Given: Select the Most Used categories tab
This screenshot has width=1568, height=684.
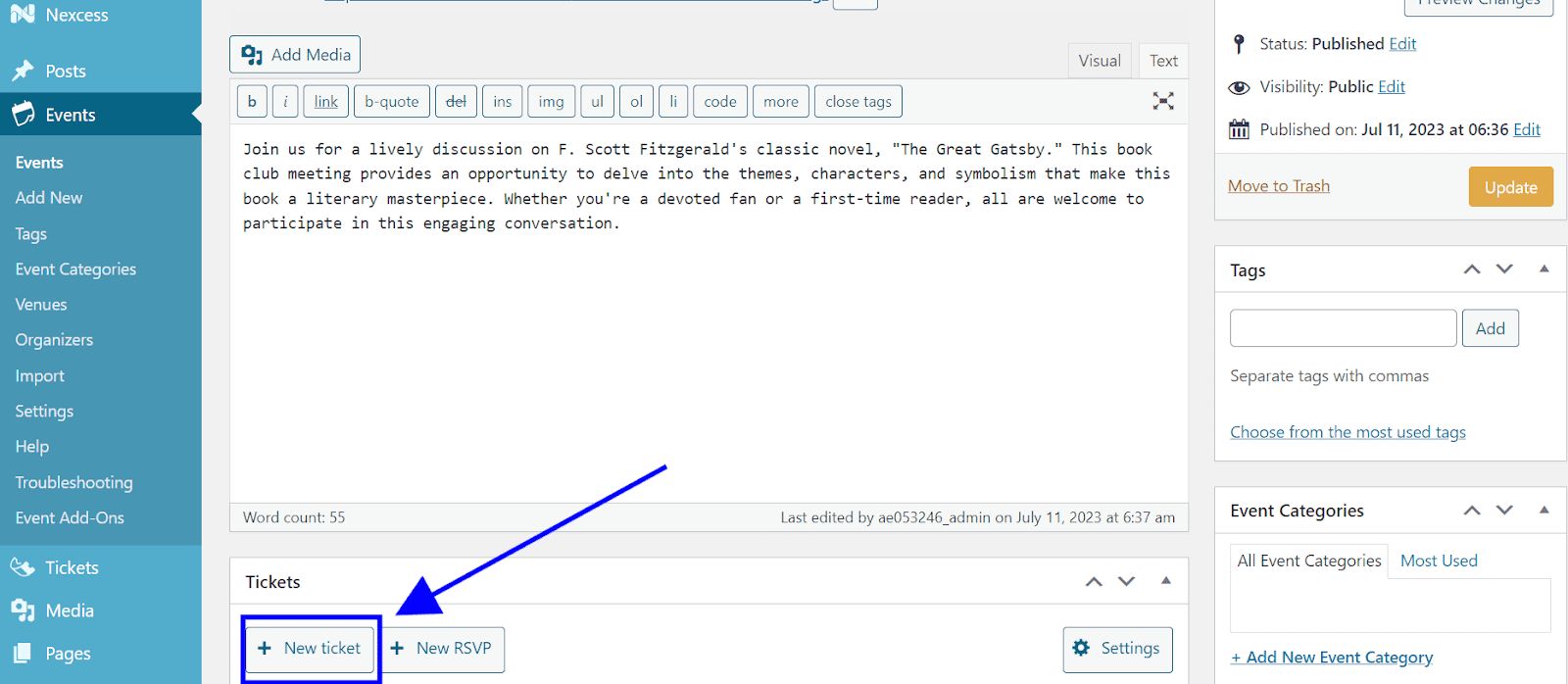Looking at the screenshot, I should [x=1438, y=561].
